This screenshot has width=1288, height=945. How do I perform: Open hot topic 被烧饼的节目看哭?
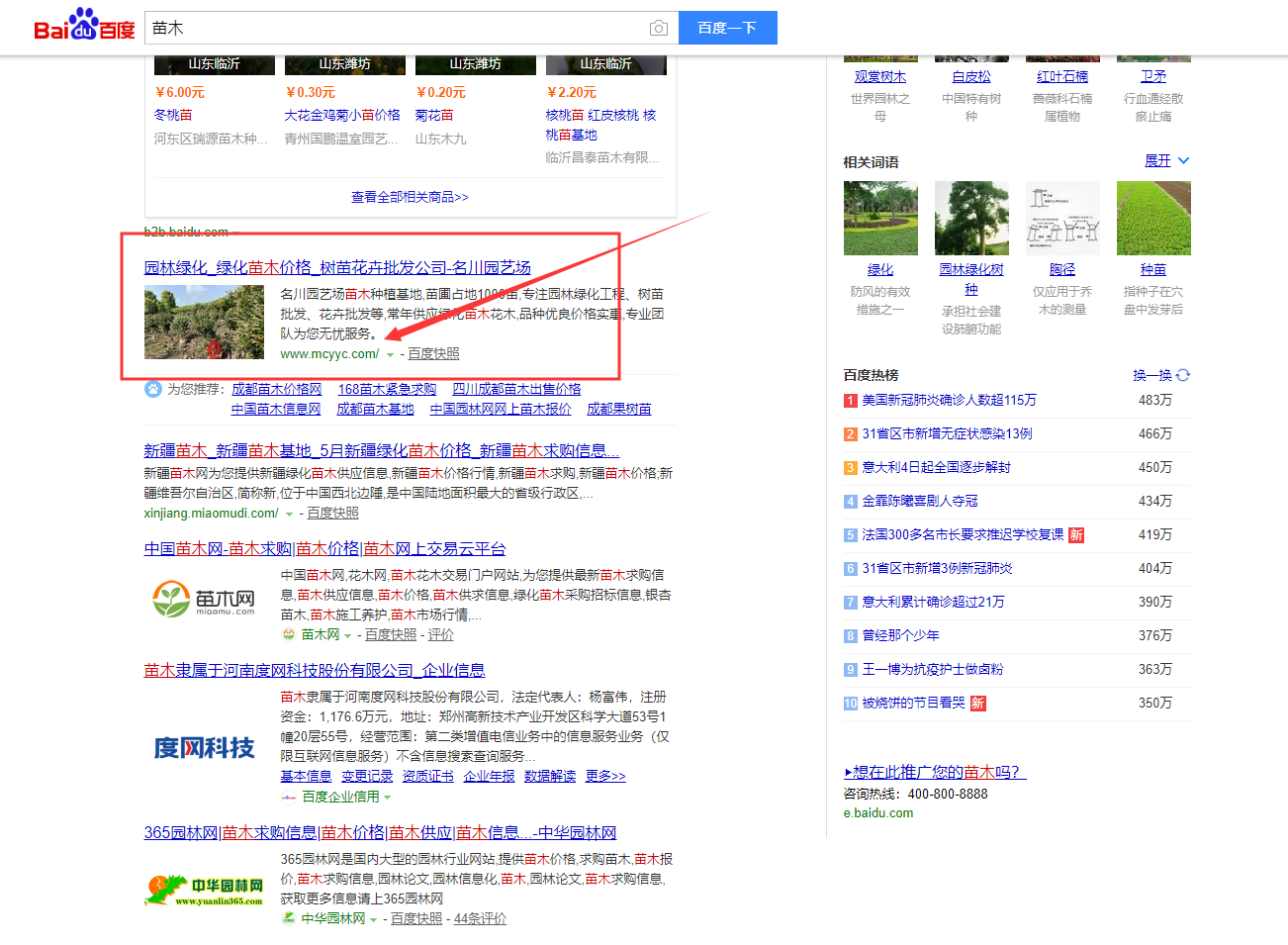[913, 703]
